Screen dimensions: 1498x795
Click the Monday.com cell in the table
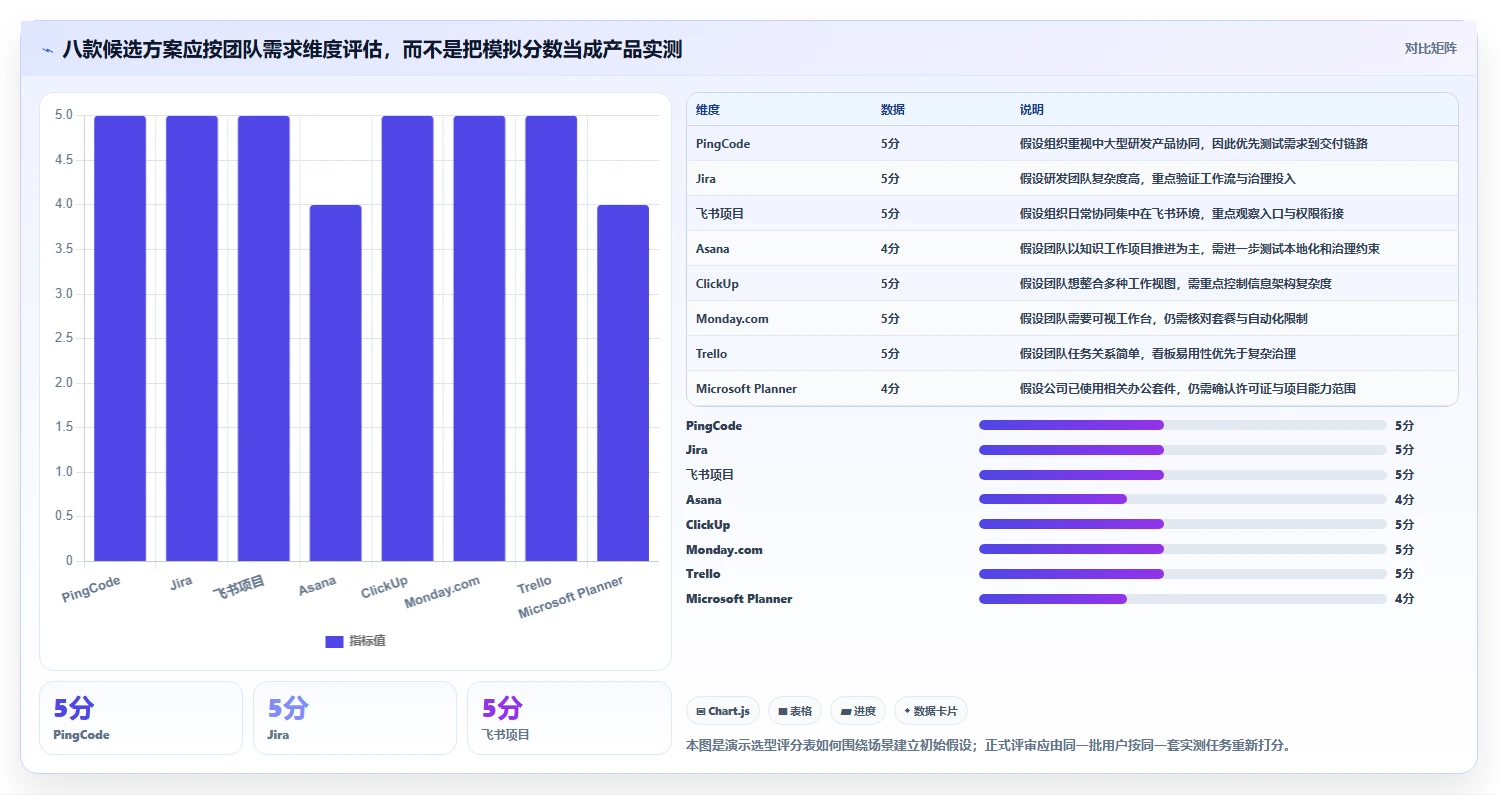[732, 319]
